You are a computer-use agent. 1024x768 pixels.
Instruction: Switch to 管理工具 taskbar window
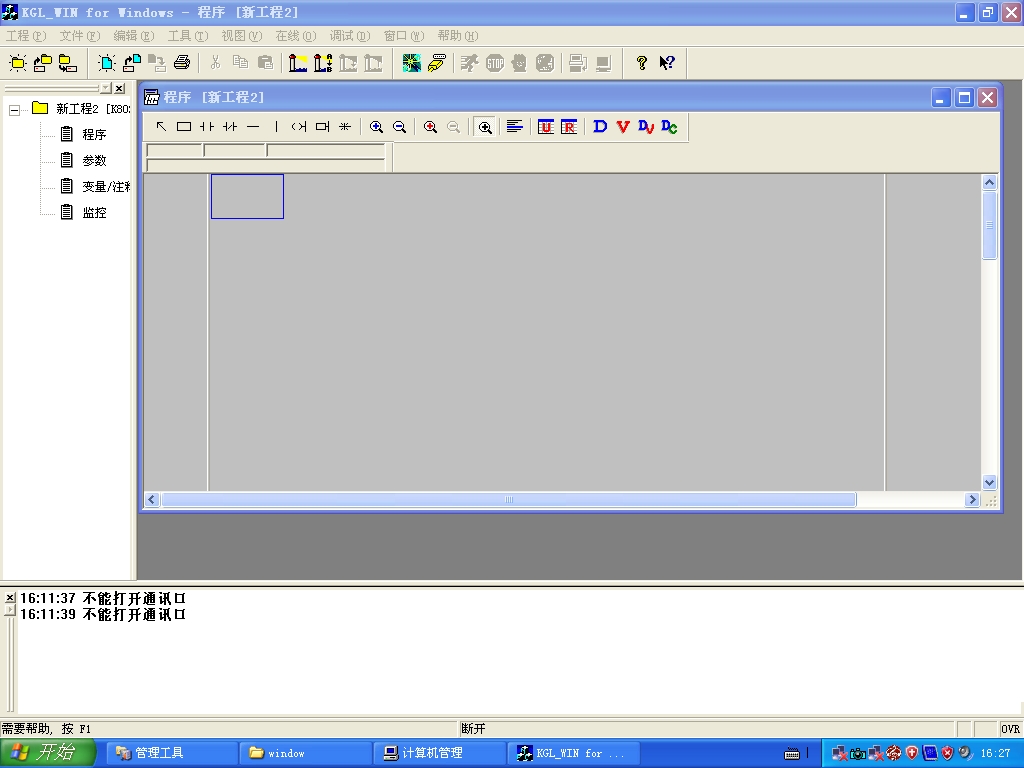171,753
